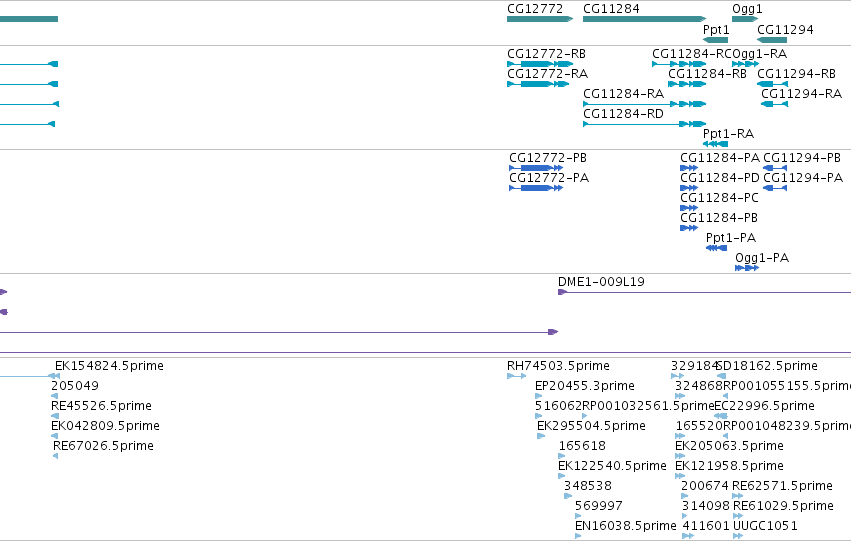Click the RE45526.5prime label

(x=101, y=406)
